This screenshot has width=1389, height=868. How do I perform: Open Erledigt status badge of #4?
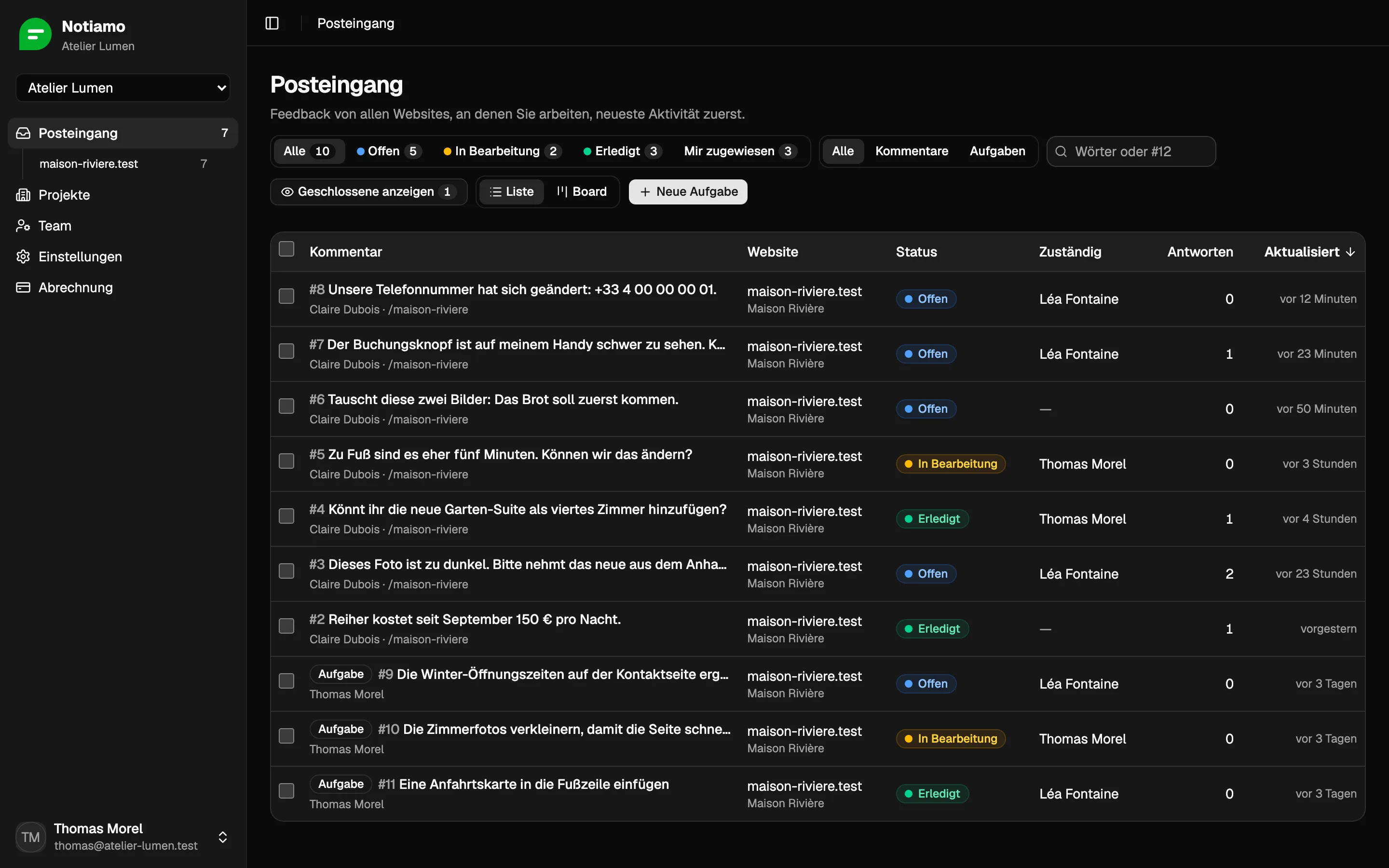(x=932, y=519)
